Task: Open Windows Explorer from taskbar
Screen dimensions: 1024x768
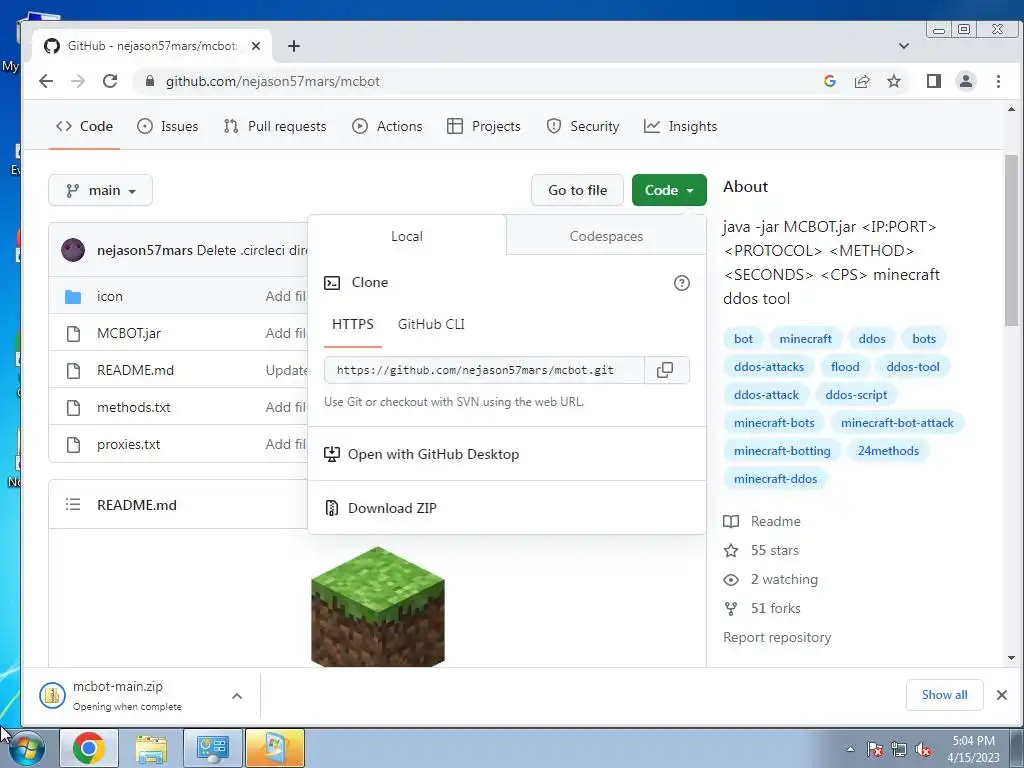Action: pyautogui.click(x=151, y=748)
